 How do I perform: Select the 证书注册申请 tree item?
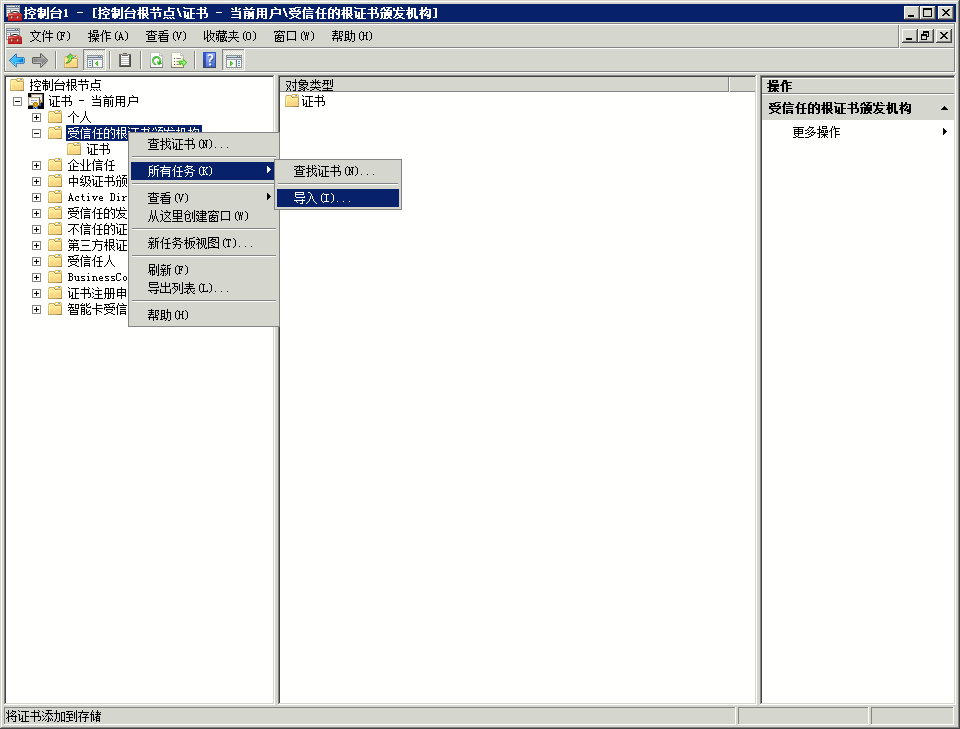[97, 293]
